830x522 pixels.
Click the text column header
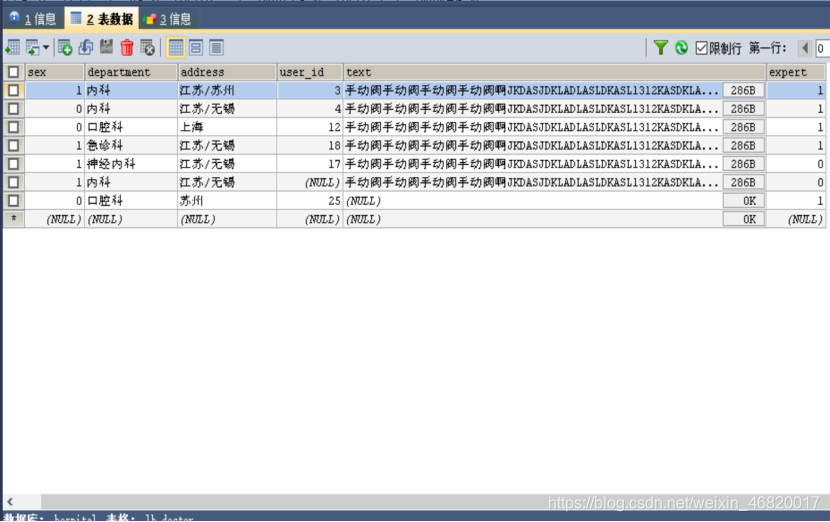pyautogui.click(x=554, y=72)
